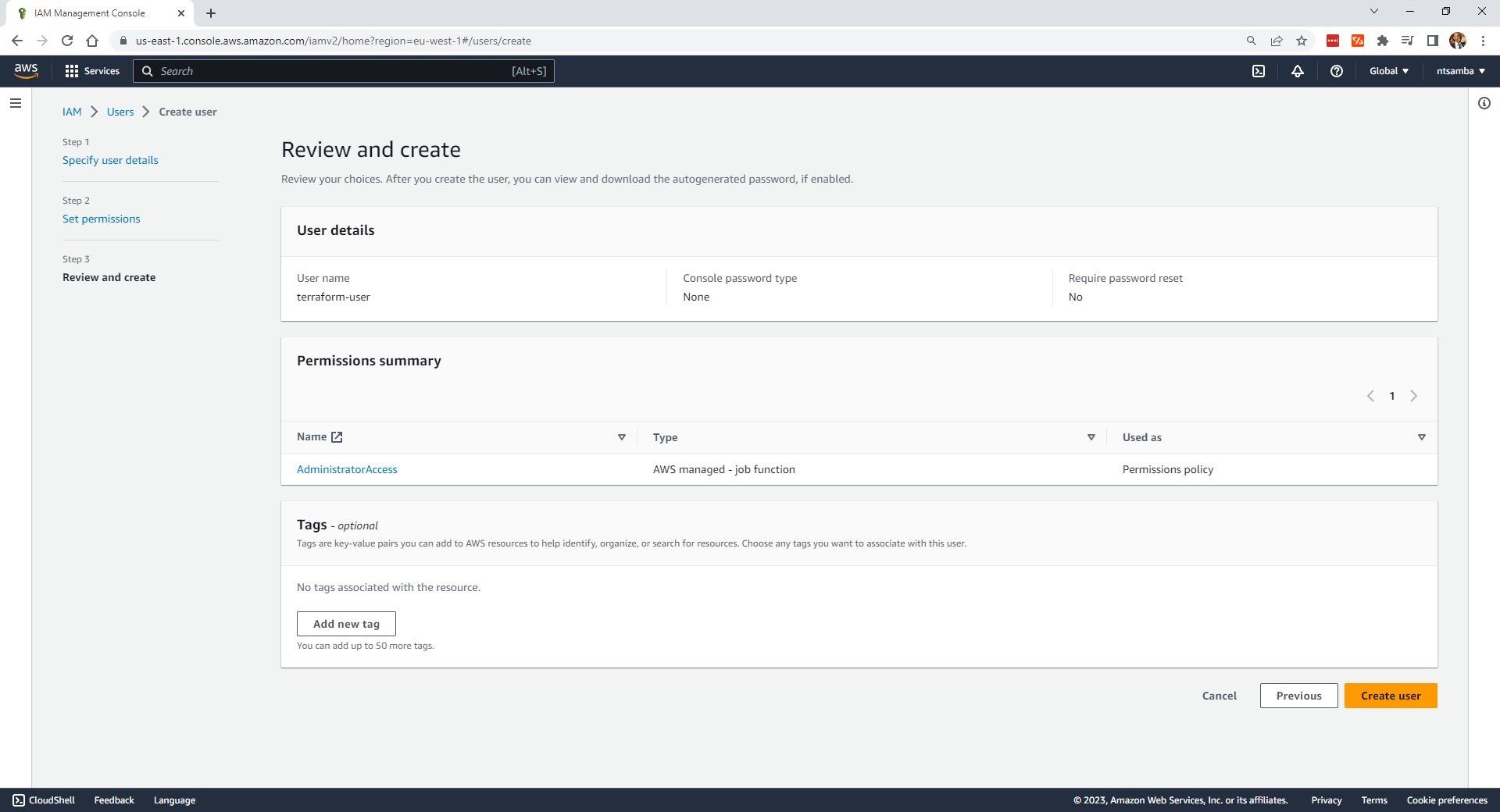Image resolution: width=1500 pixels, height=812 pixels.
Task: Click the Add new tag button
Action: [x=346, y=624]
